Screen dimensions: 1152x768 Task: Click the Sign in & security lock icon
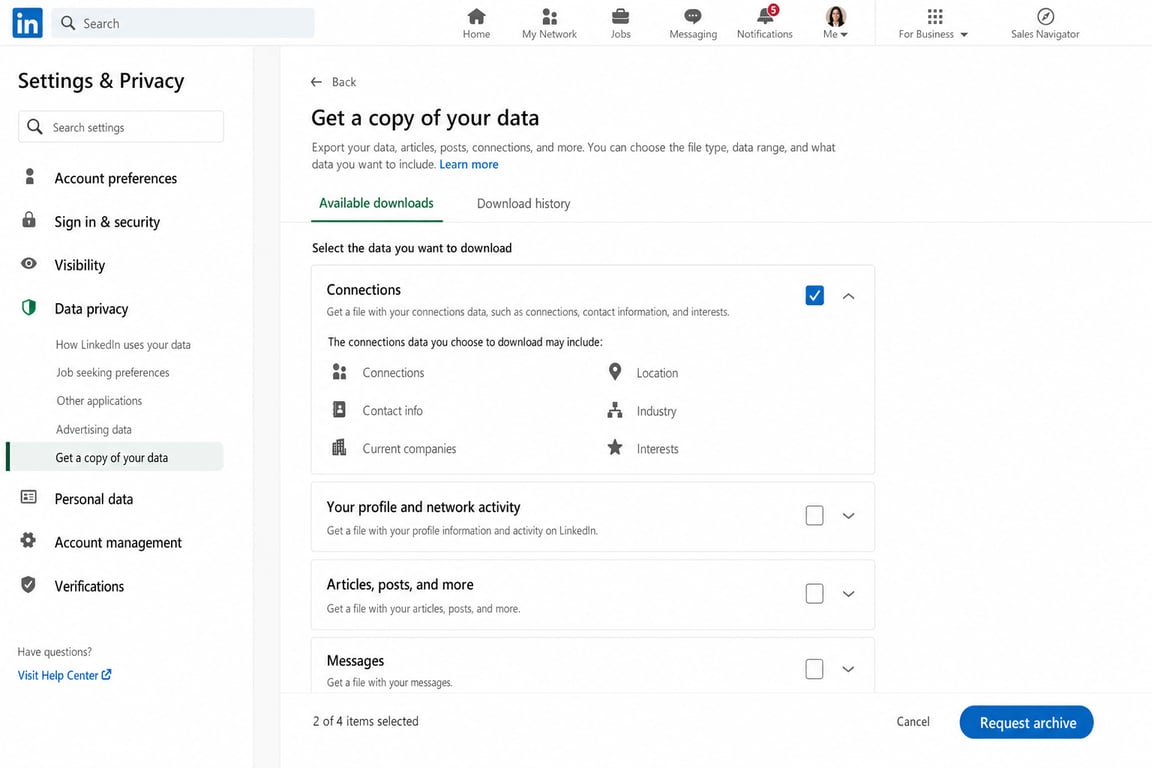coord(29,220)
